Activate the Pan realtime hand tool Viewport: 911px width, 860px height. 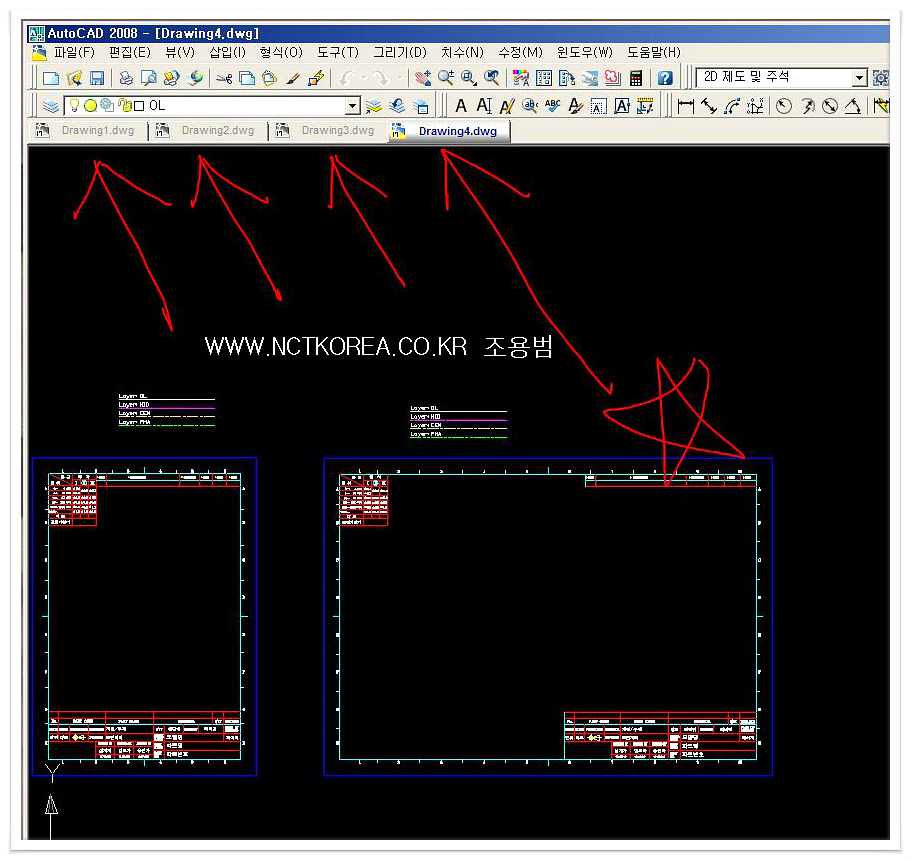[x=422, y=78]
